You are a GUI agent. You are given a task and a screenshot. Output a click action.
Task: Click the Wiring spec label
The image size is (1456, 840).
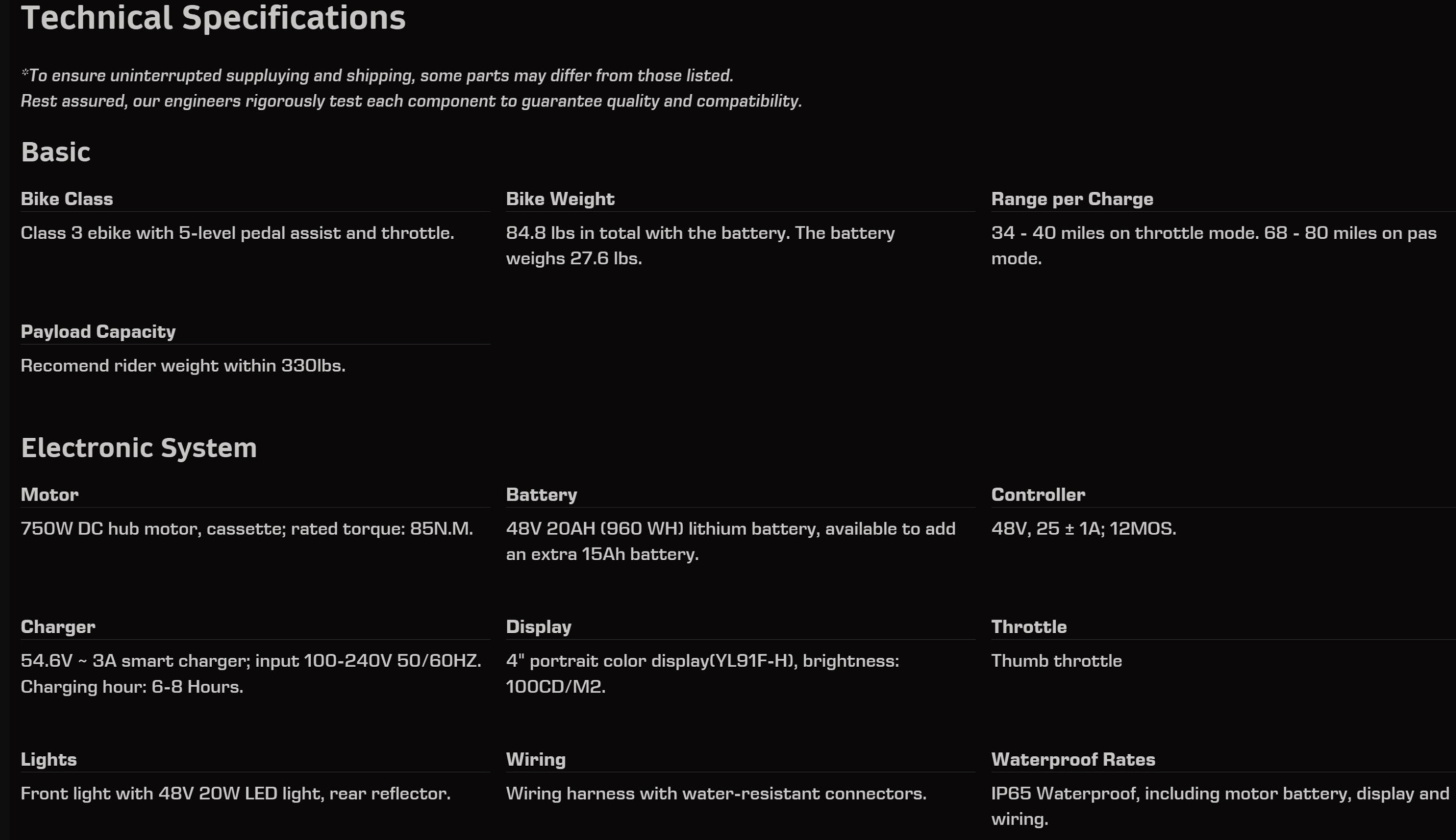[x=535, y=759]
